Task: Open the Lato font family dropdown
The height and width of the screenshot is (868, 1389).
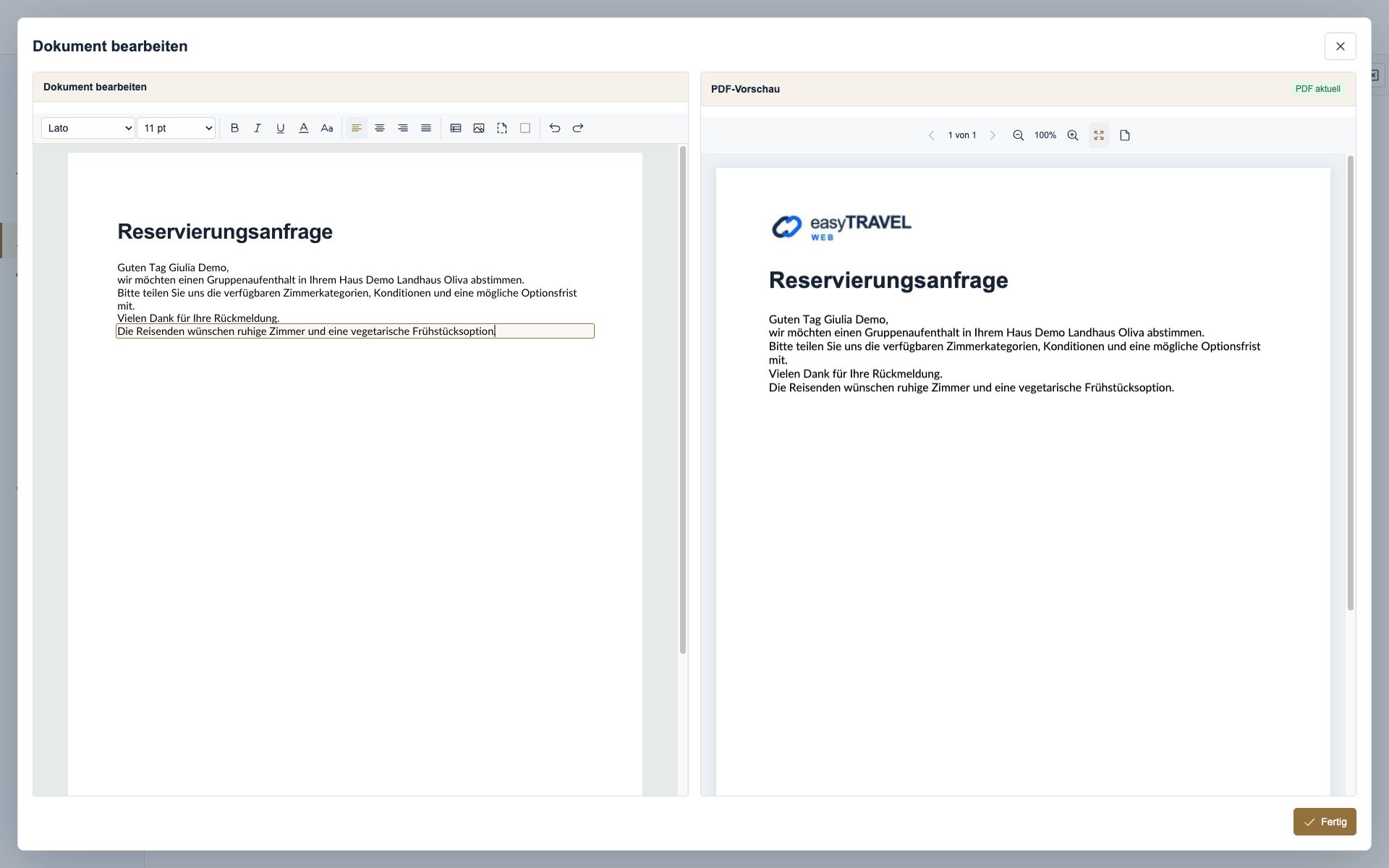Action: [88, 128]
